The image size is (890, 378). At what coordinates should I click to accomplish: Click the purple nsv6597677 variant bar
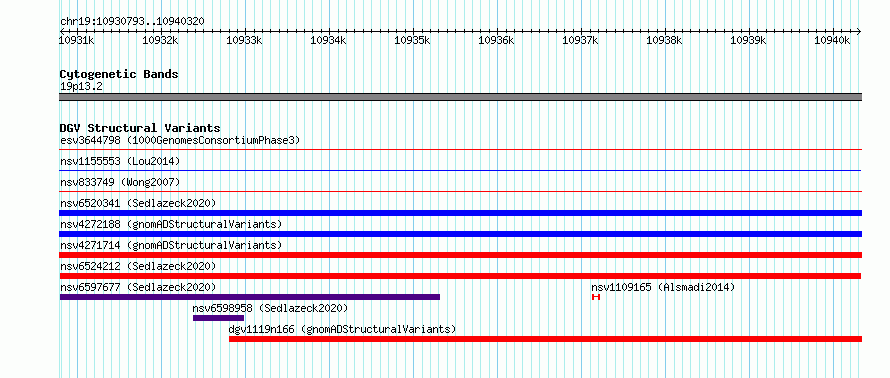[250, 297]
